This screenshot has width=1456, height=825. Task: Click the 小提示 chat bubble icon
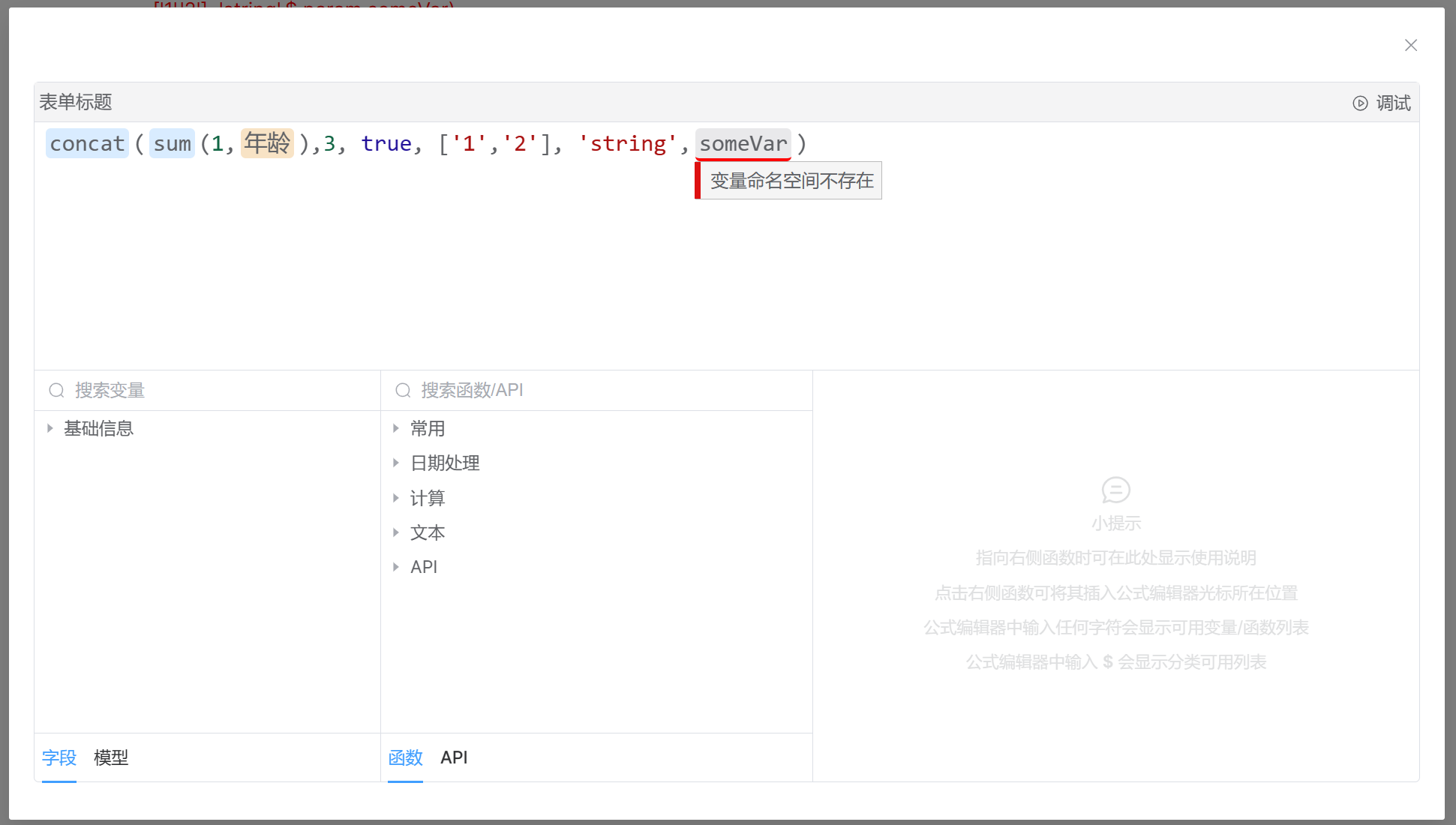click(1115, 490)
